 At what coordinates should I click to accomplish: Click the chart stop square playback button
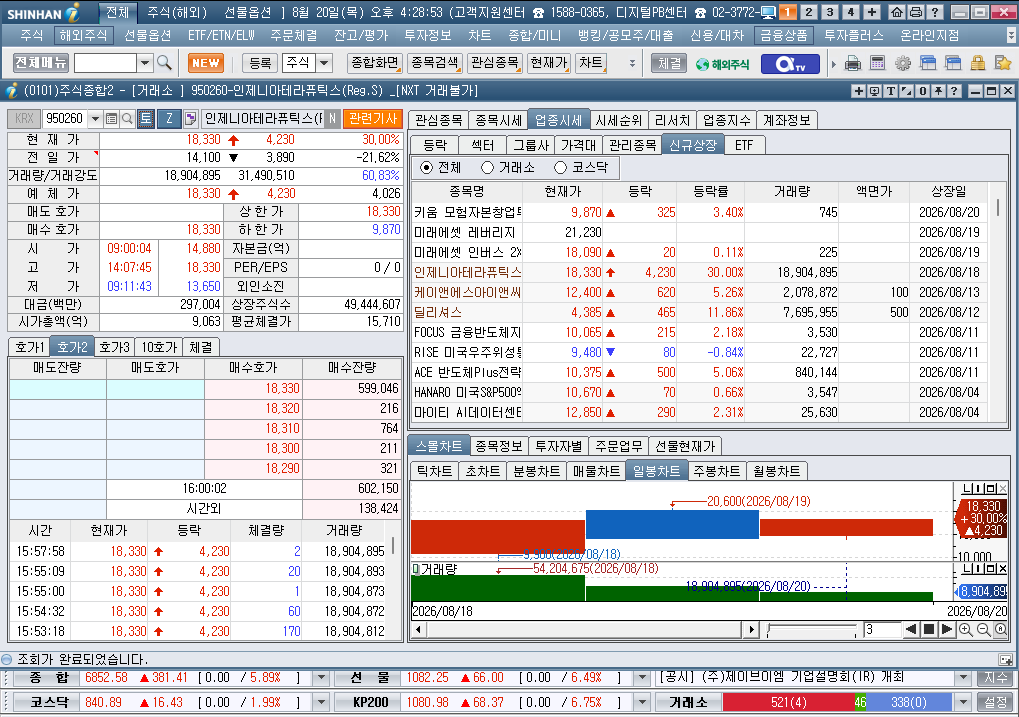[x=929, y=629]
